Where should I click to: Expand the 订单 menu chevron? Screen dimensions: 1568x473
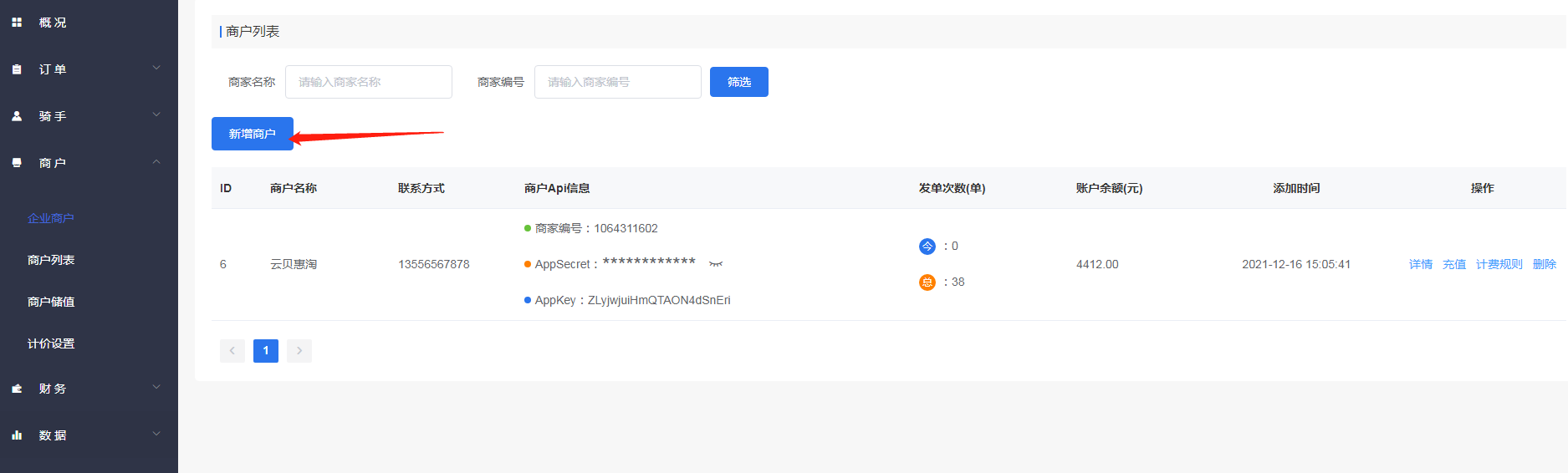[x=156, y=69]
